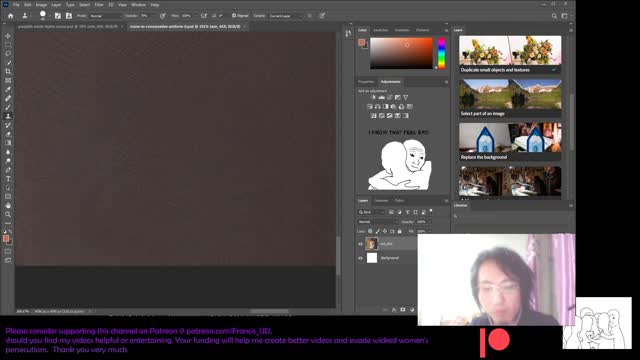Select the Lasso tool
This screenshot has height=360, width=640.
[x=8, y=53]
